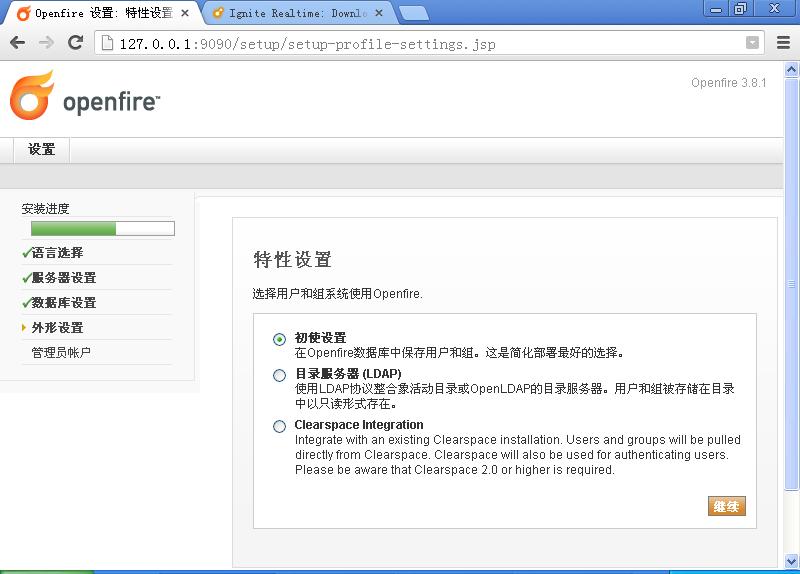The height and width of the screenshot is (574, 800).
Task: Click the Clearspace Integration bold label
Action: click(359, 425)
